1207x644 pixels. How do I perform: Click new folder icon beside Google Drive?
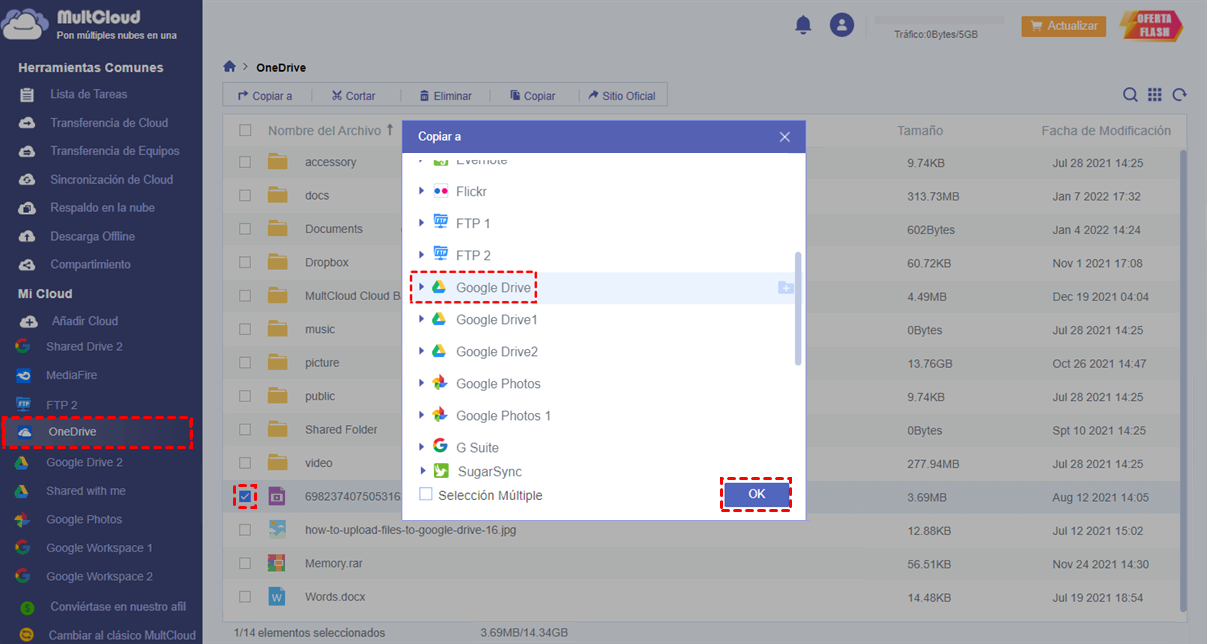pyautogui.click(x=786, y=288)
